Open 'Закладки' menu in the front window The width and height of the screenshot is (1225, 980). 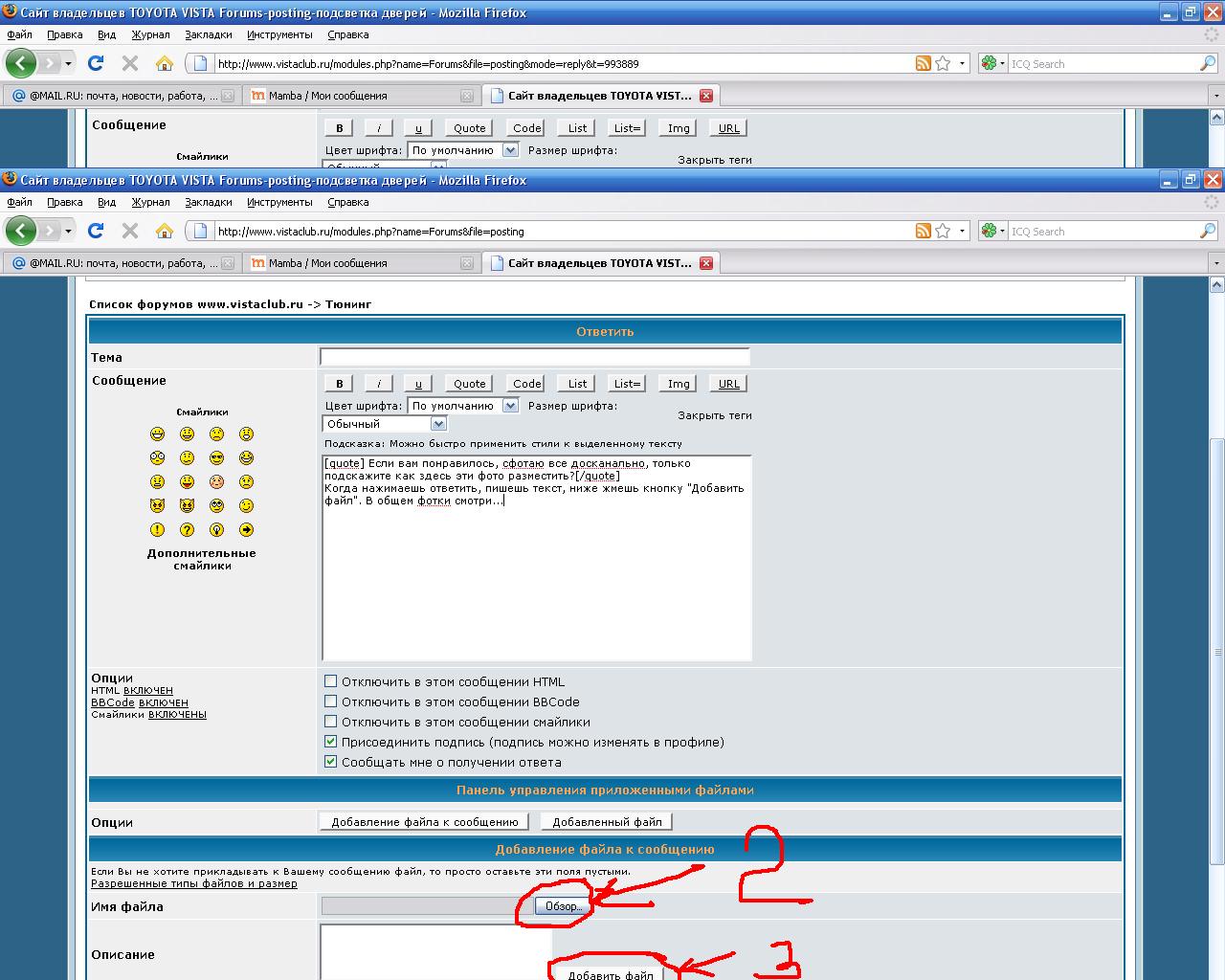[x=208, y=202]
